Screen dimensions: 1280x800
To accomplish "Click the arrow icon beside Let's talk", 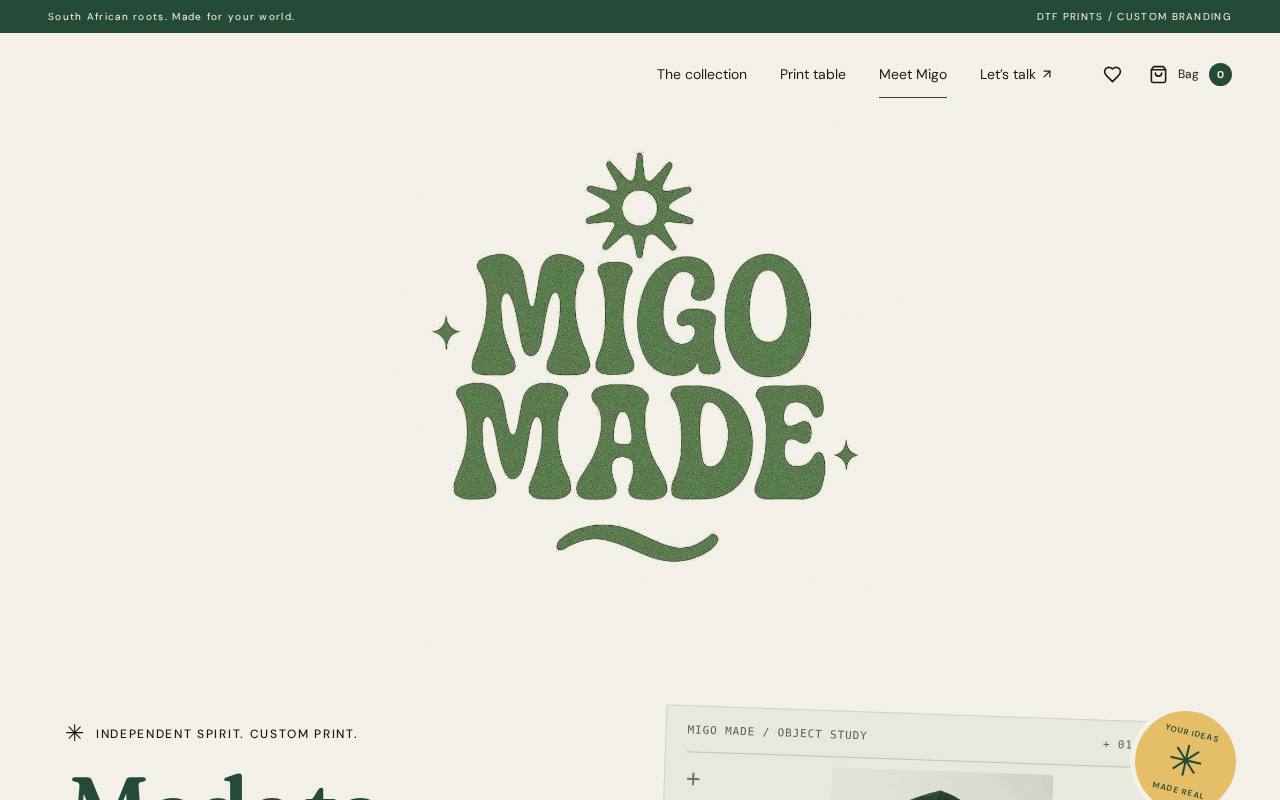I will pos(1047,74).
